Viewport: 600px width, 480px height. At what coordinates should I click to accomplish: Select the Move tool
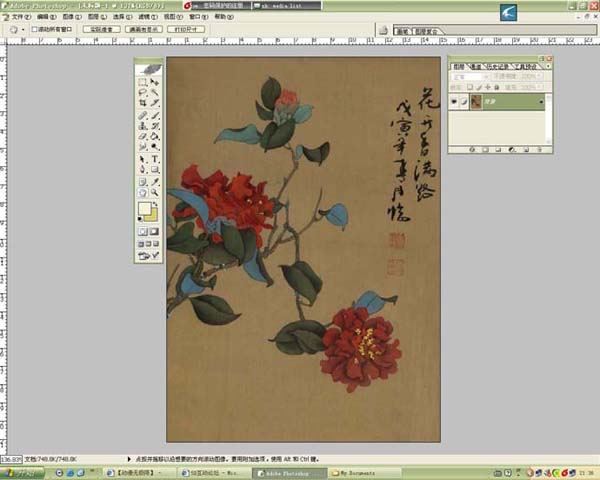pos(155,82)
